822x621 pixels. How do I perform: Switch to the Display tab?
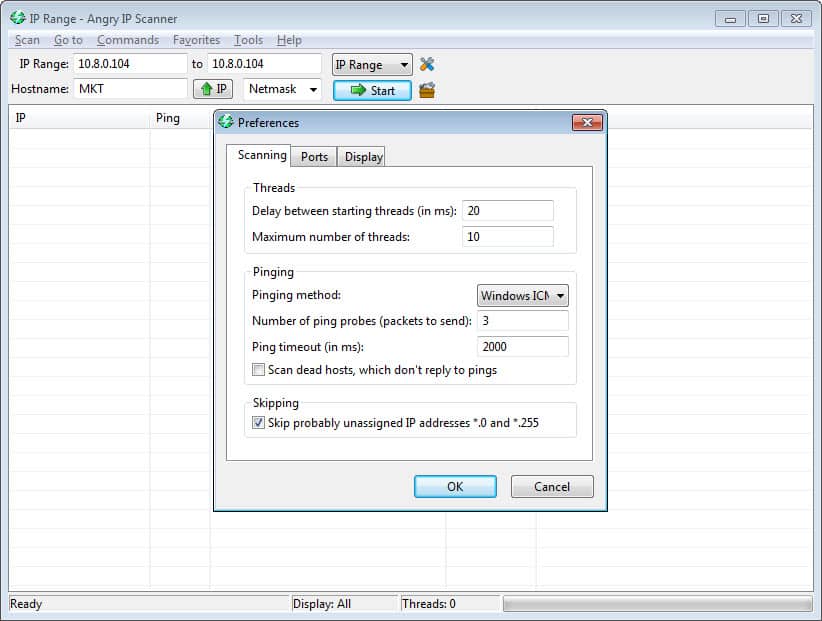tap(362, 157)
